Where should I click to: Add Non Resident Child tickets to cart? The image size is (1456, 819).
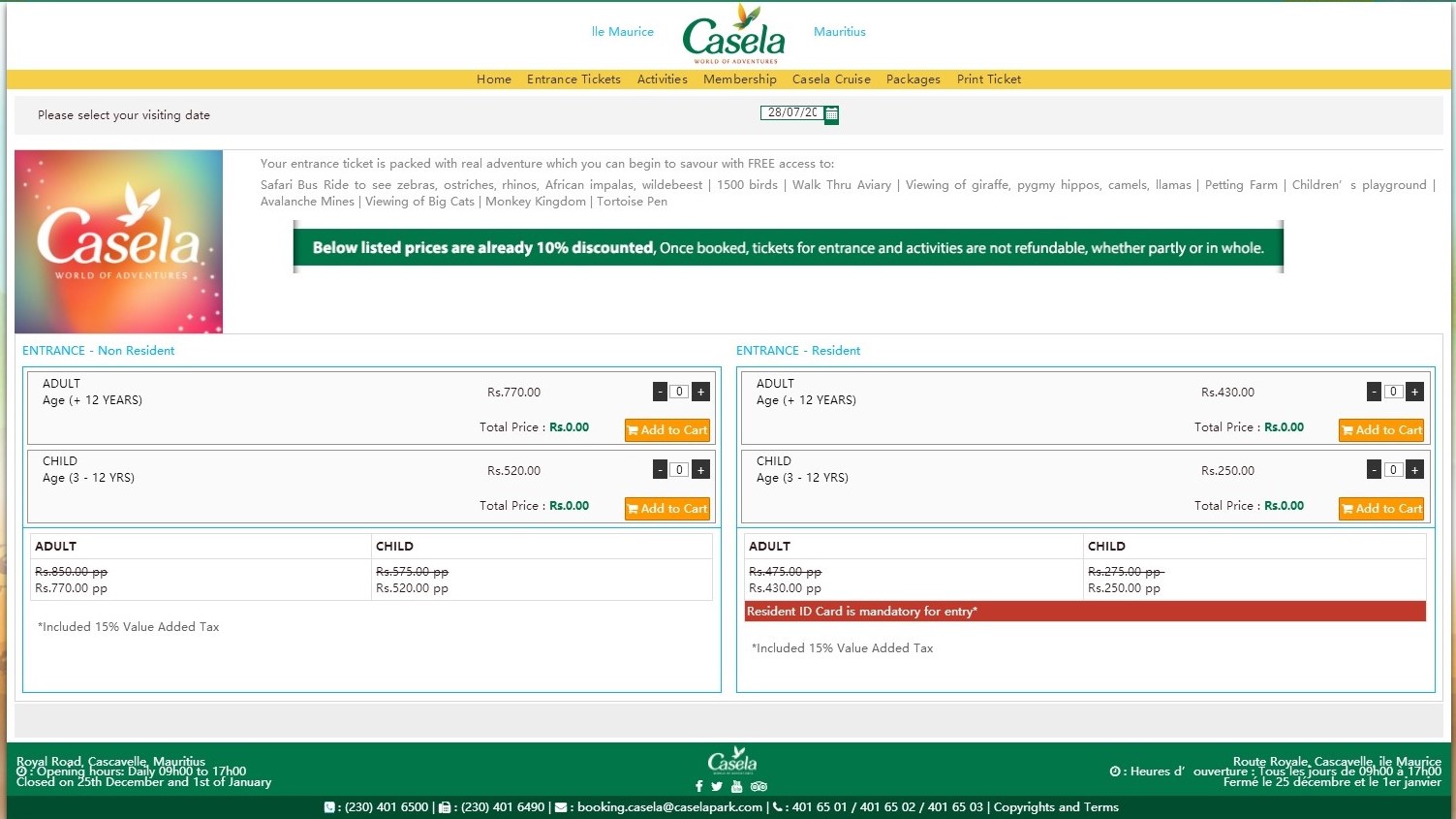point(667,509)
